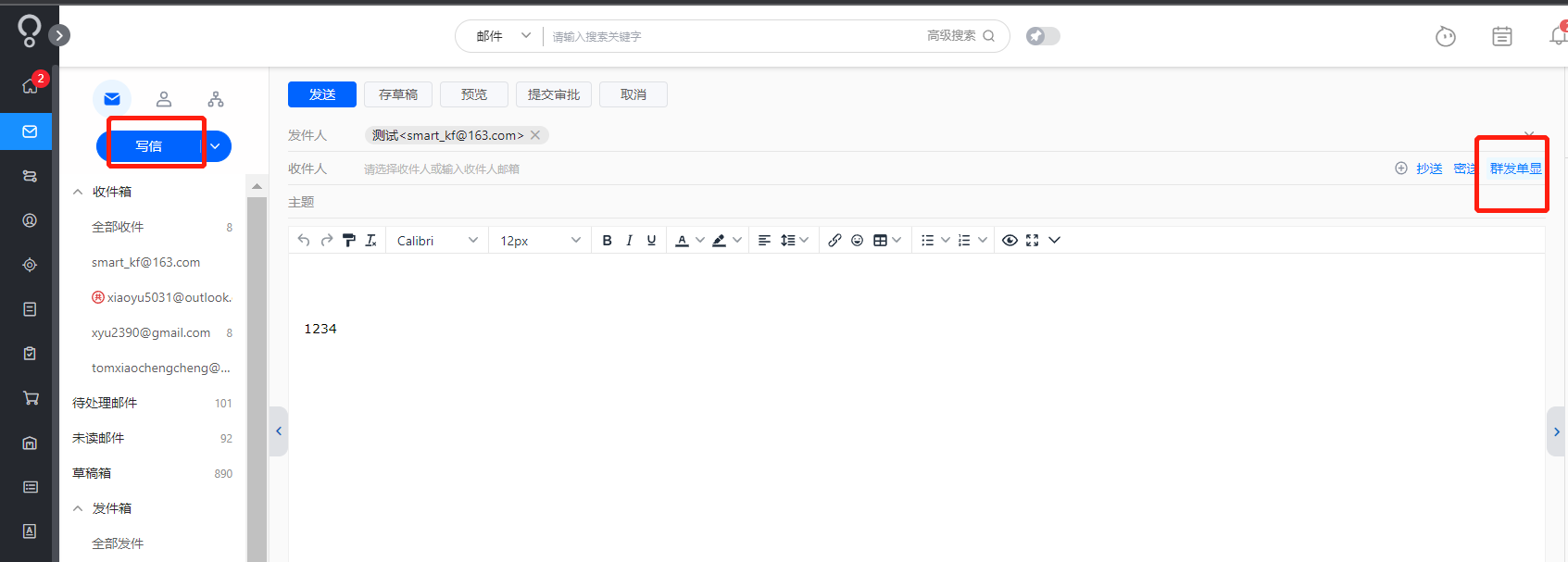Apply numbered list formatting

964,240
